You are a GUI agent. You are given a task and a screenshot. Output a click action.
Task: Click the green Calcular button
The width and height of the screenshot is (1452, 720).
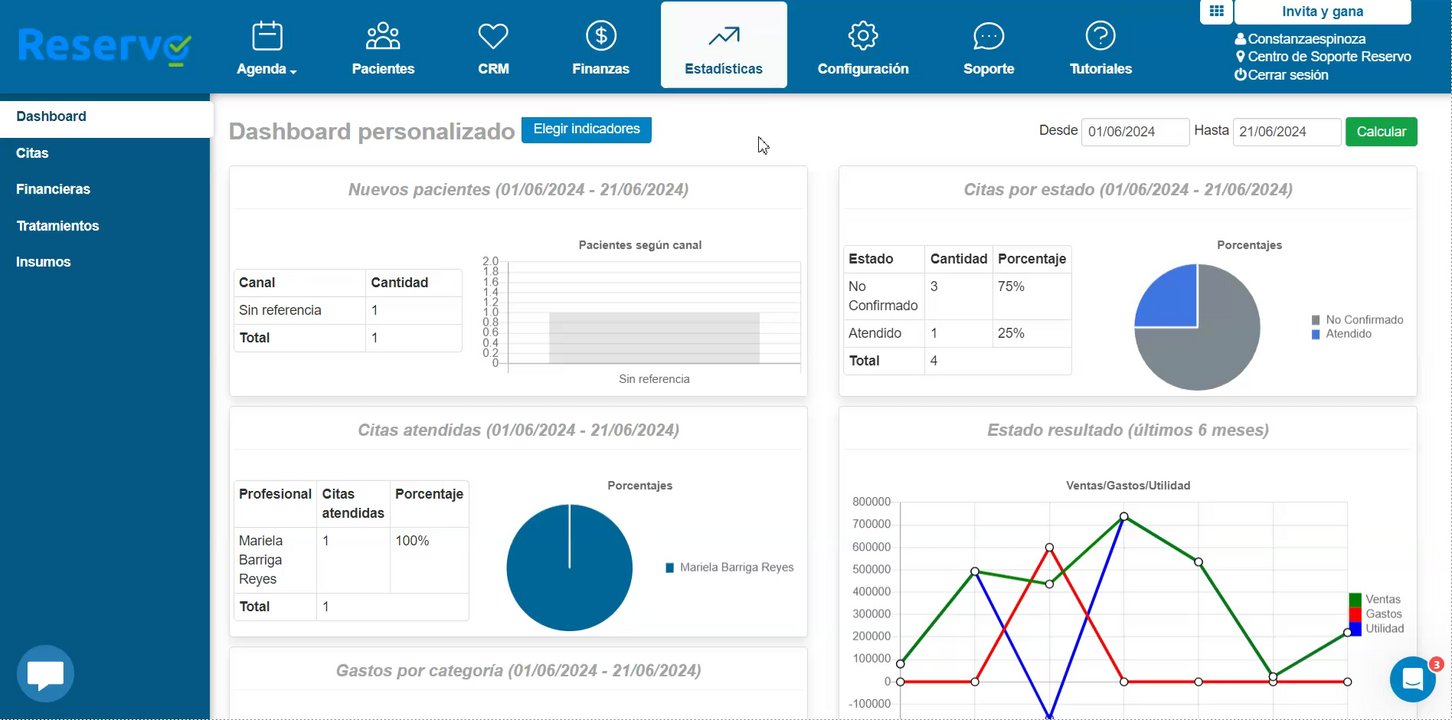coord(1381,132)
